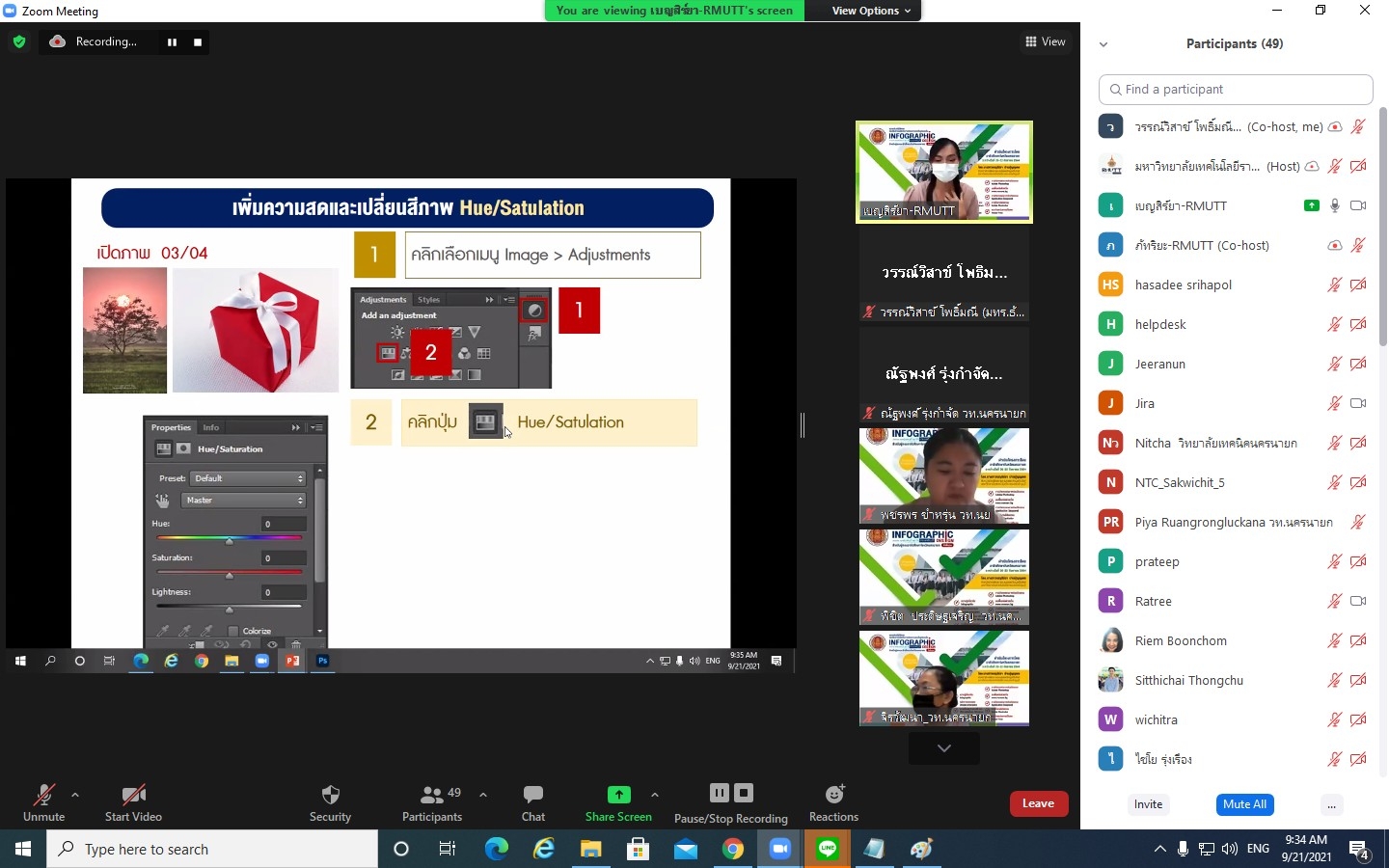Click the Invite button
Viewport: 1389px width, 868px height.
(x=1148, y=804)
